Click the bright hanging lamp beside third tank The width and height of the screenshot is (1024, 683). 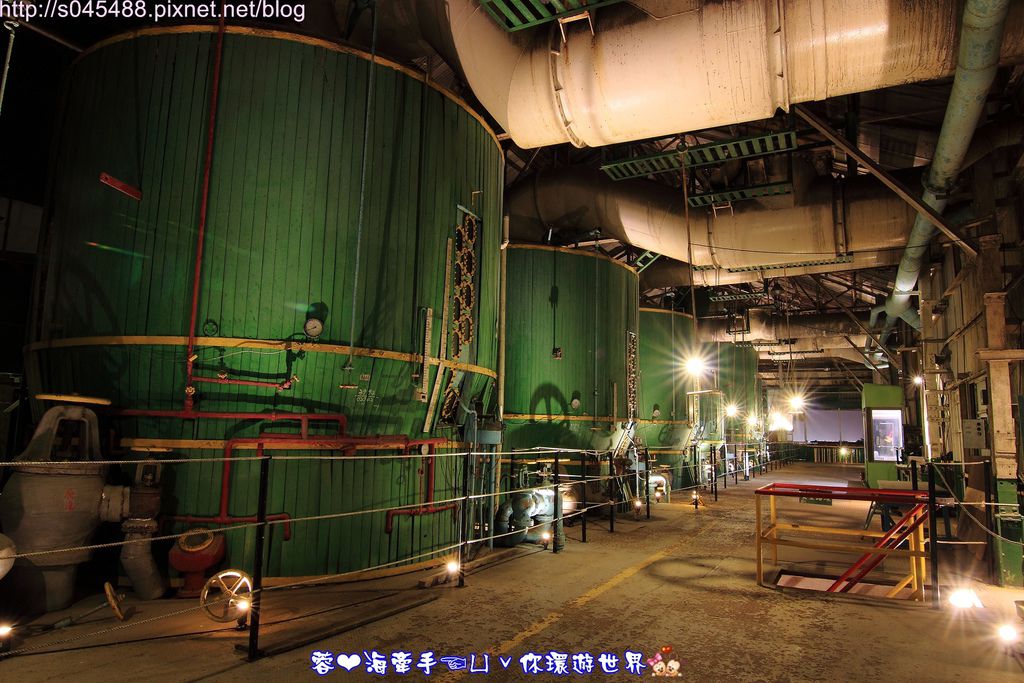click(694, 366)
